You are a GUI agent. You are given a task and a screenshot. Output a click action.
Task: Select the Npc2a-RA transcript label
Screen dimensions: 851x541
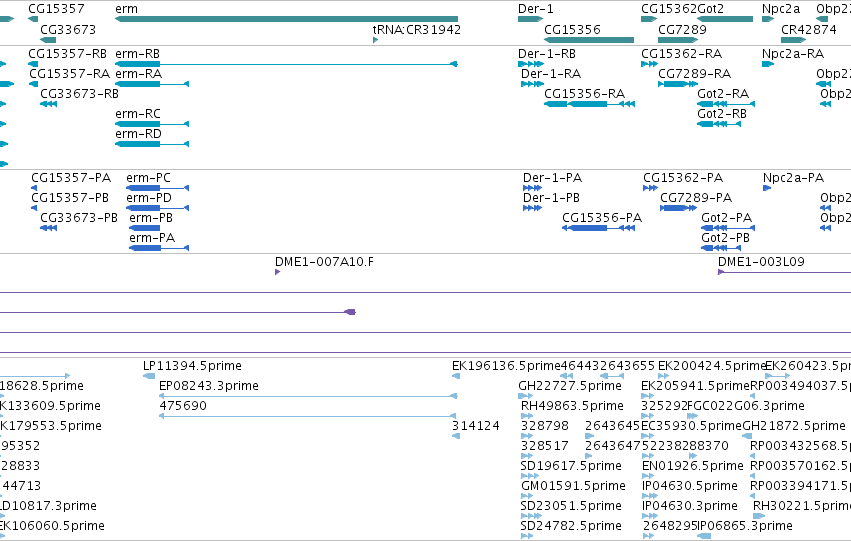point(793,54)
